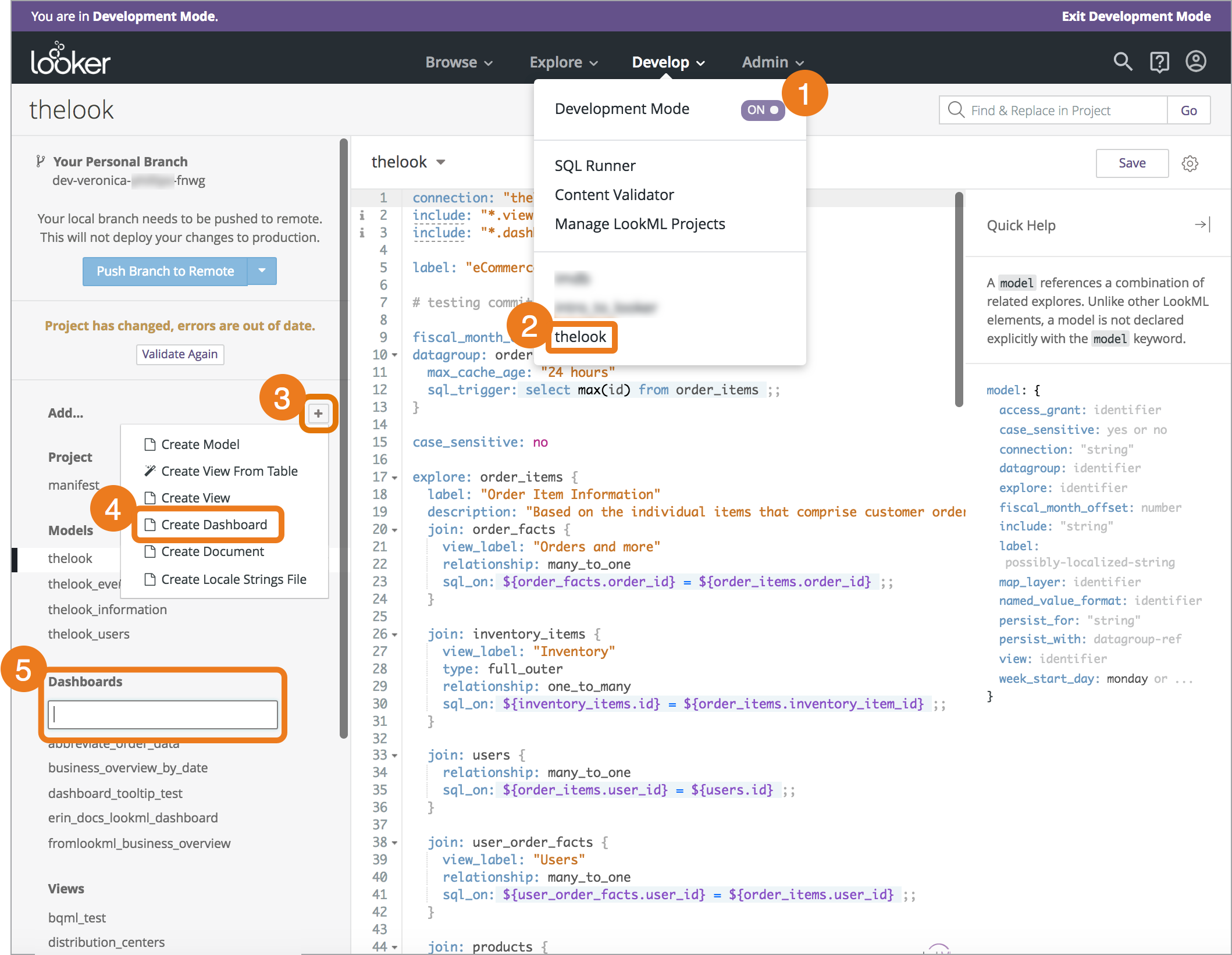Click the plus icon next to Add

pos(318,414)
